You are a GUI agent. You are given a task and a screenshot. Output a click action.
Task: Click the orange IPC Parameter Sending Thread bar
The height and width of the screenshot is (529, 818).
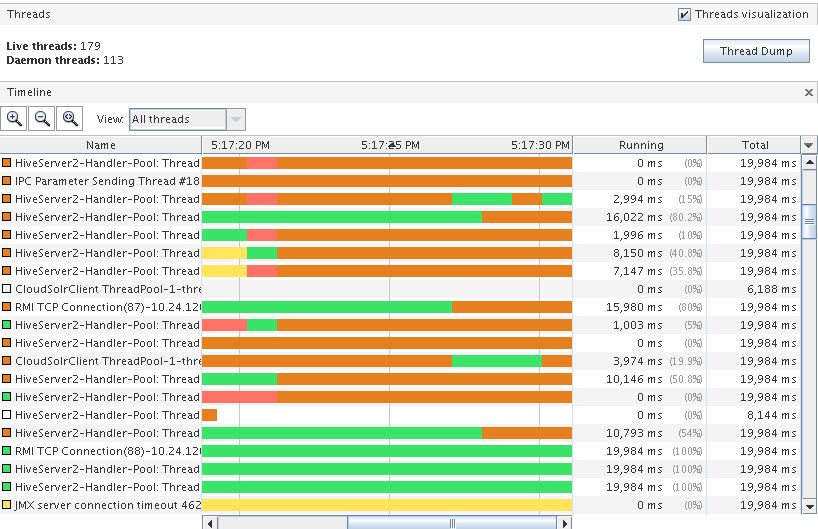(x=387, y=181)
